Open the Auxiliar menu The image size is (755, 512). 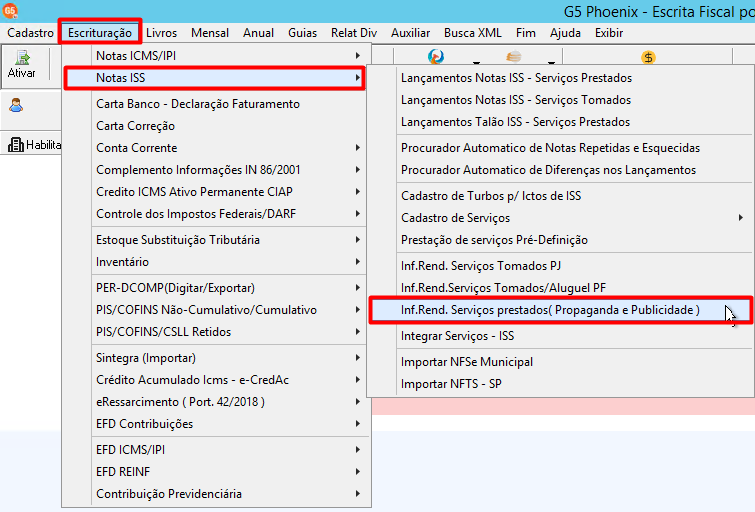click(x=410, y=33)
